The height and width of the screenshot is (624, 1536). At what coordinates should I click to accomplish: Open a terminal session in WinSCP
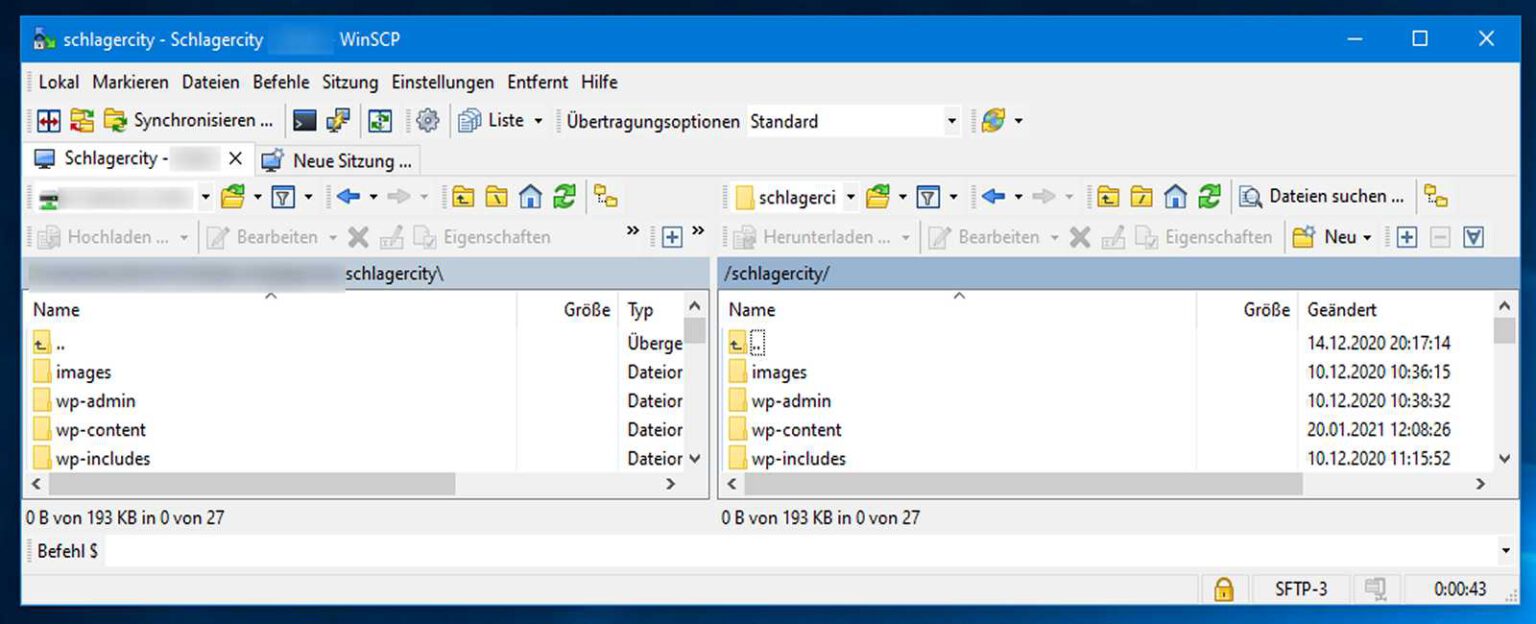coord(303,120)
